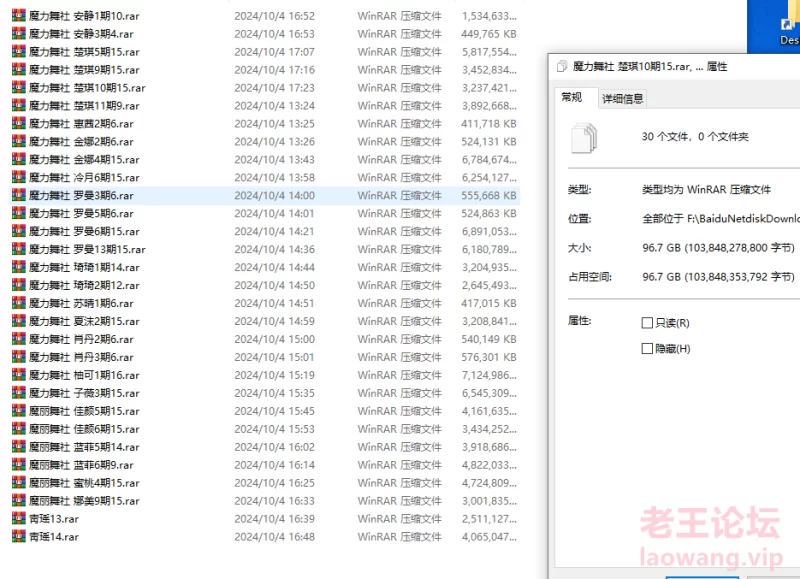Click the 大小 value 96.7 GB (103,848,278,800 字节)

[x=718, y=247]
